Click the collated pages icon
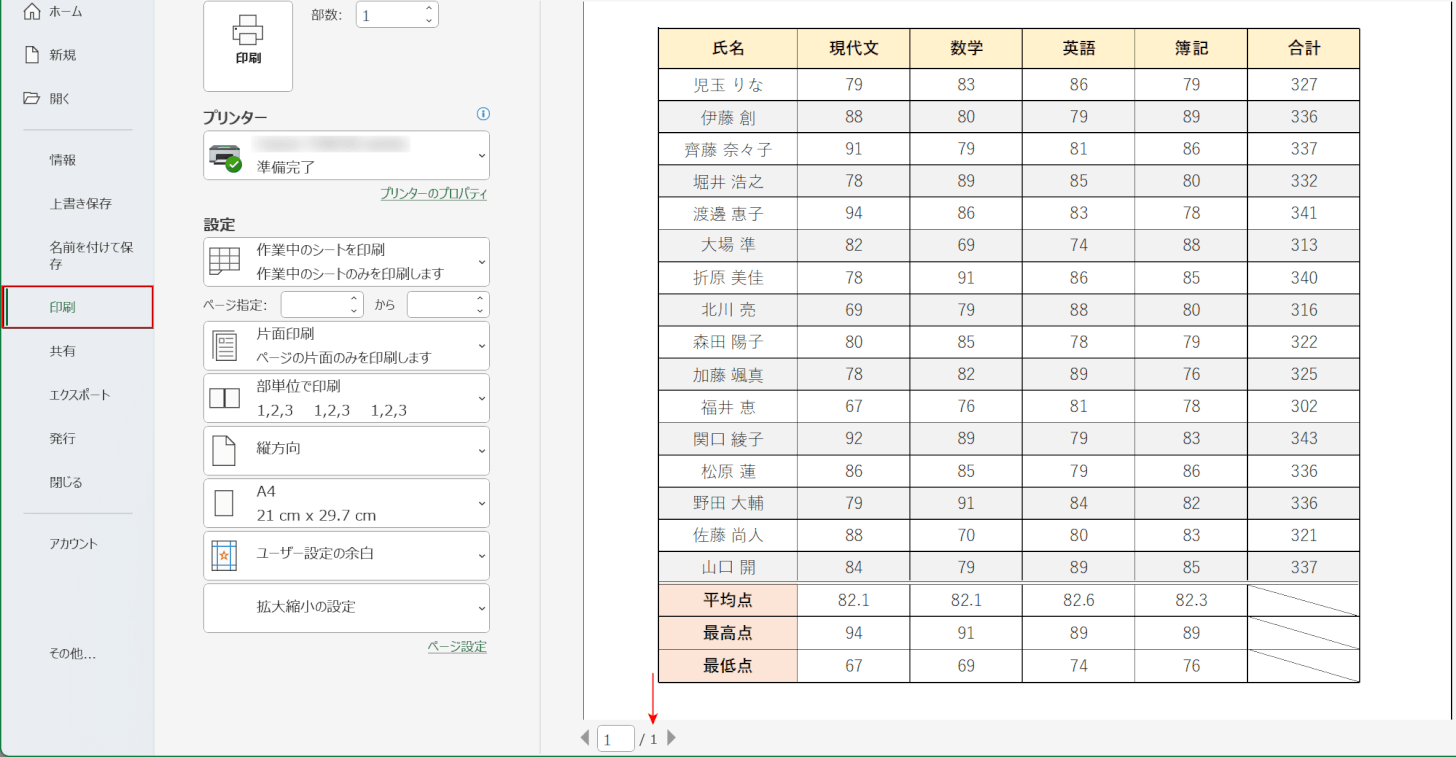Image resolution: width=1456 pixels, height=757 pixels. [x=224, y=398]
